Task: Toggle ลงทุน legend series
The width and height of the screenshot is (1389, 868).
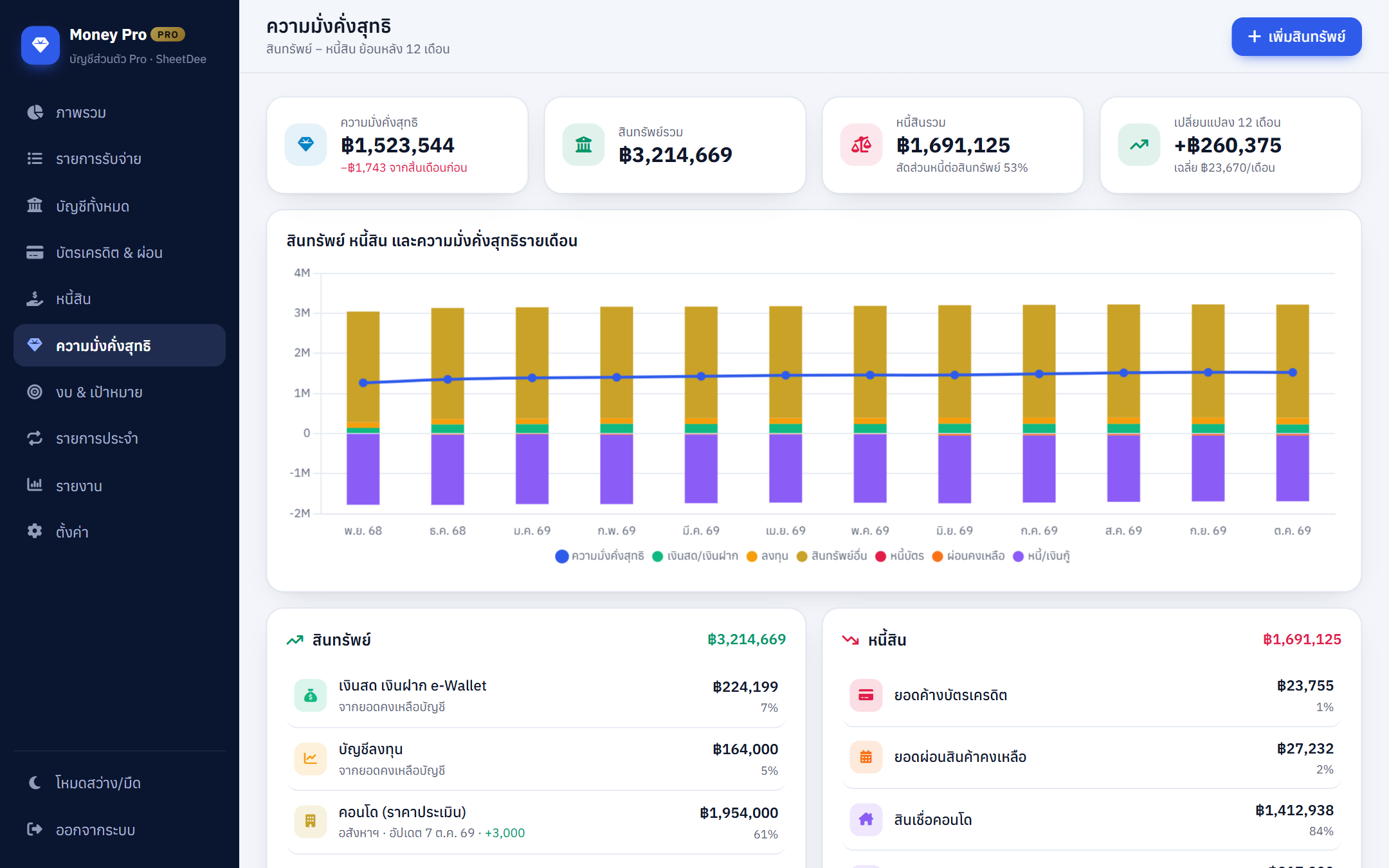Action: click(x=767, y=556)
